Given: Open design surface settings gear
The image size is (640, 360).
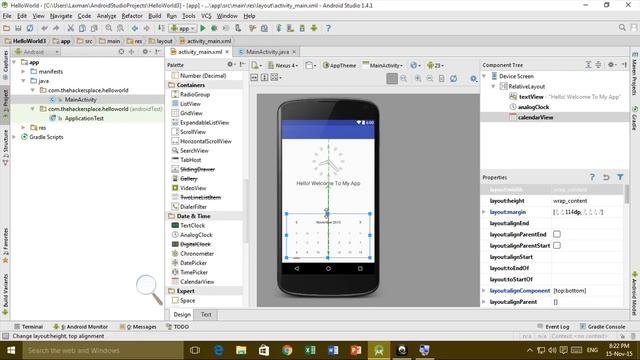Looking at the screenshot, I should click(473, 78).
